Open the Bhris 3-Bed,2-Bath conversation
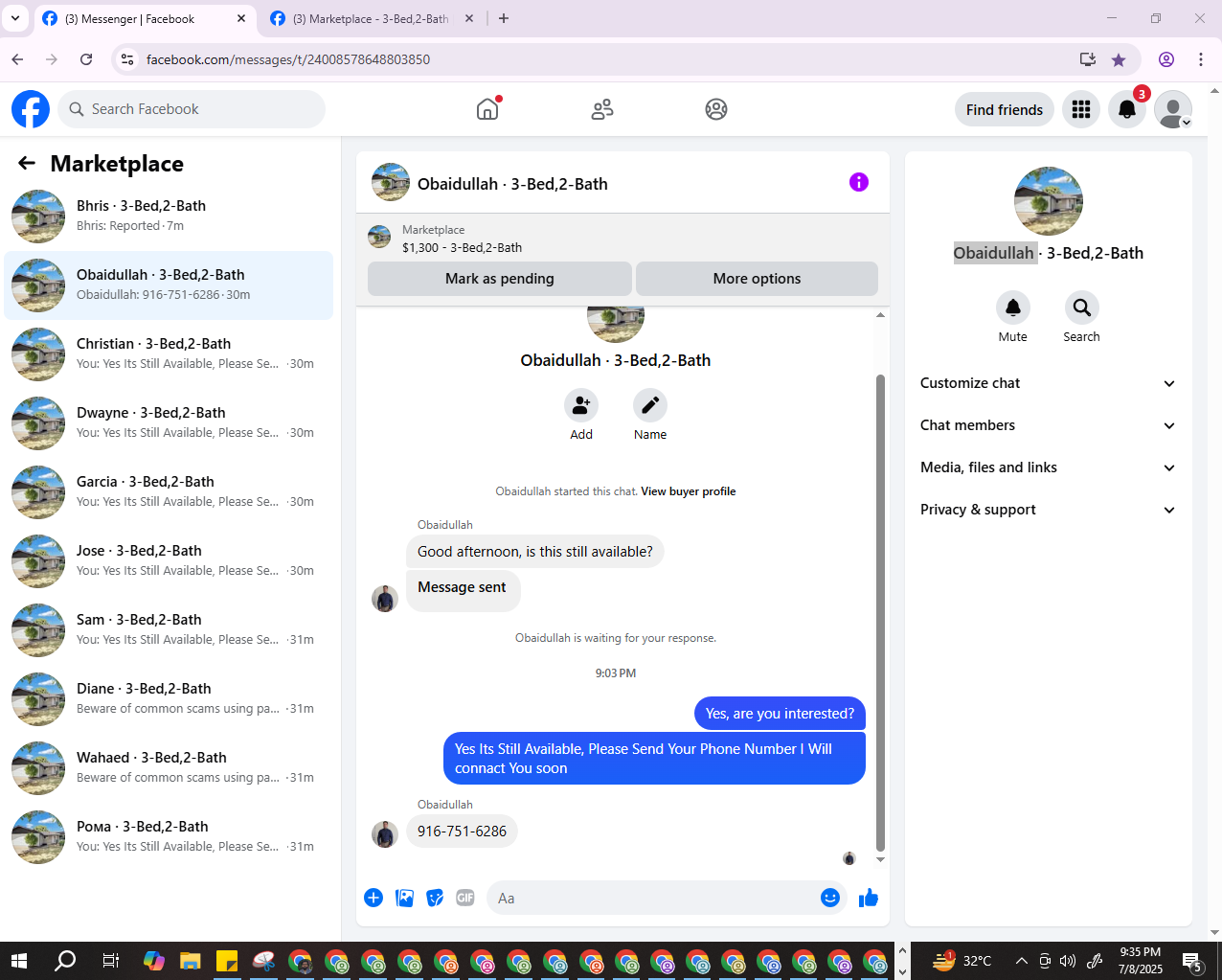Image resolution: width=1222 pixels, height=980 pixels. [x=169, y=217]
